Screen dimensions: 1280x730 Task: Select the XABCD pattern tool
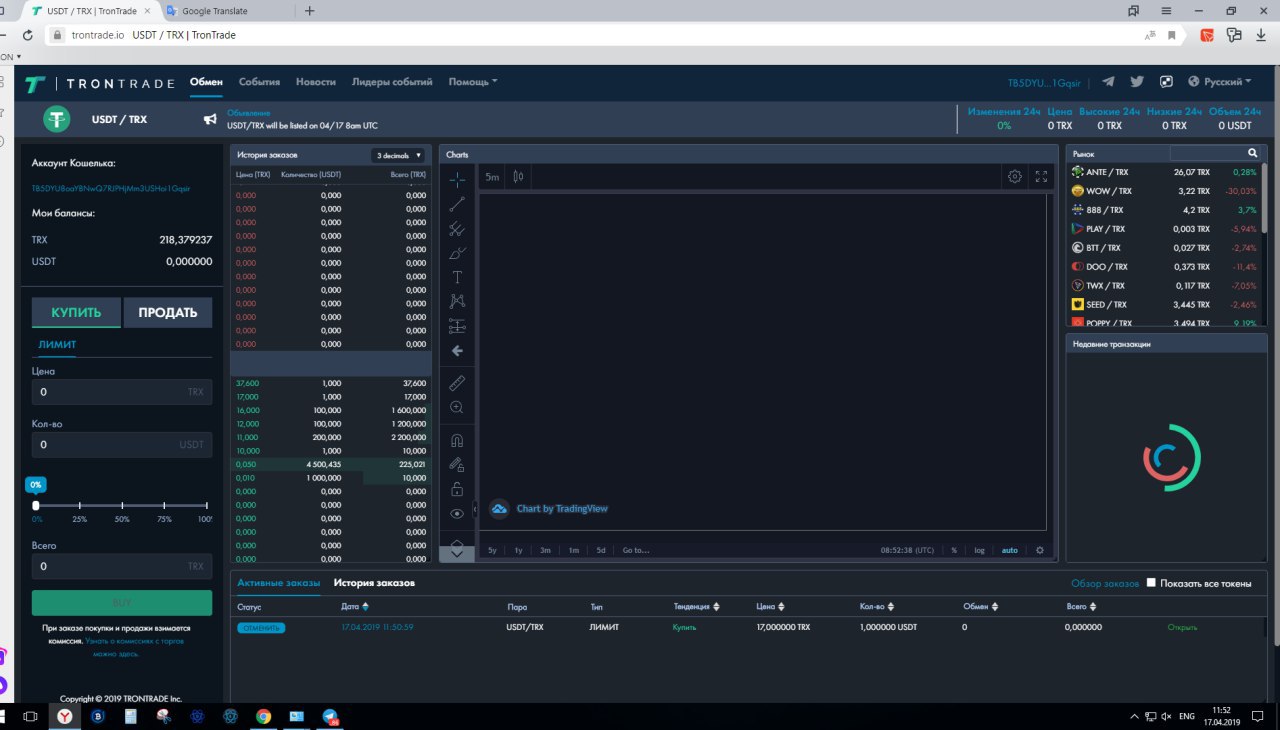(x=457, y=301)
